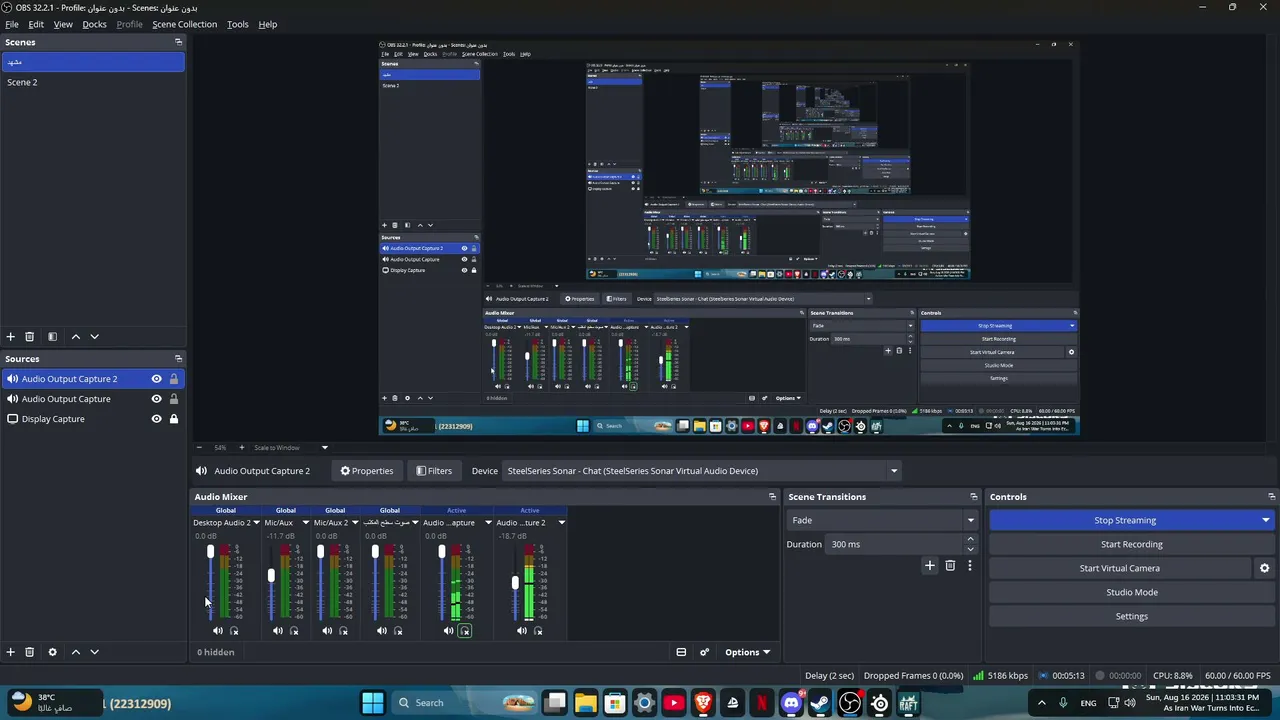Open the Docks menu

pos(94,24)
